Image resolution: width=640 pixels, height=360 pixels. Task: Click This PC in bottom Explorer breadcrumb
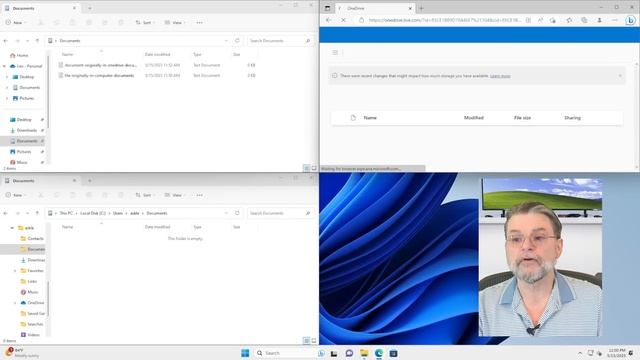coord(66,213)
